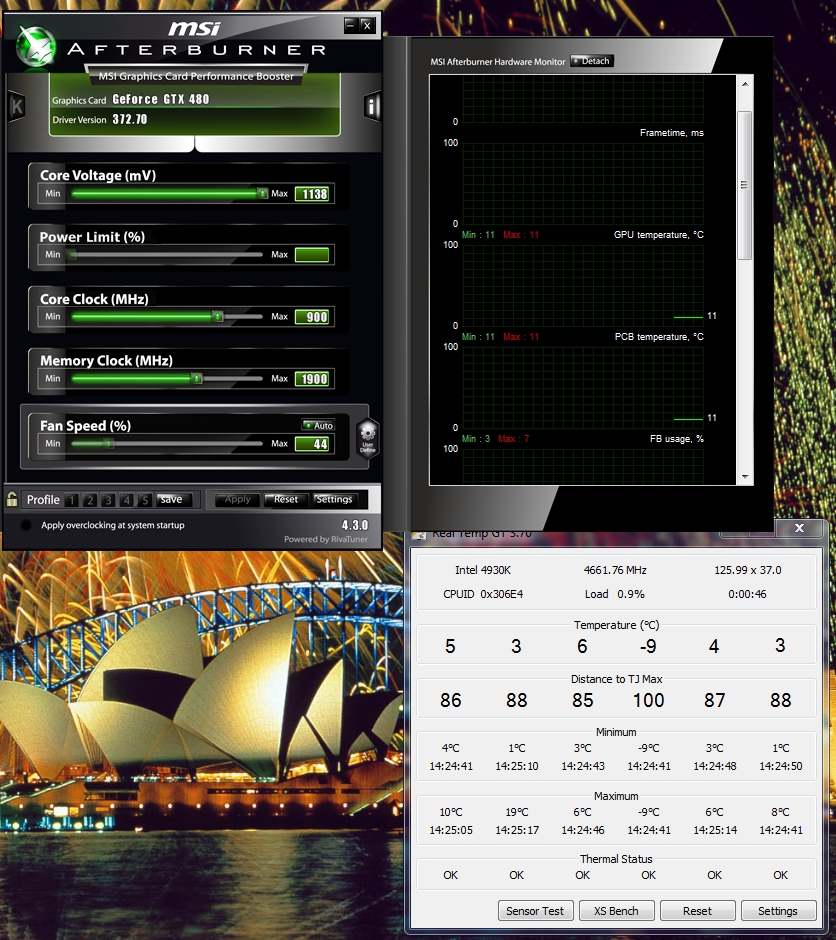The width and height of the screenshot is (836, 940).
Task: Open Real Temp Settings
Action: point(778,911)
